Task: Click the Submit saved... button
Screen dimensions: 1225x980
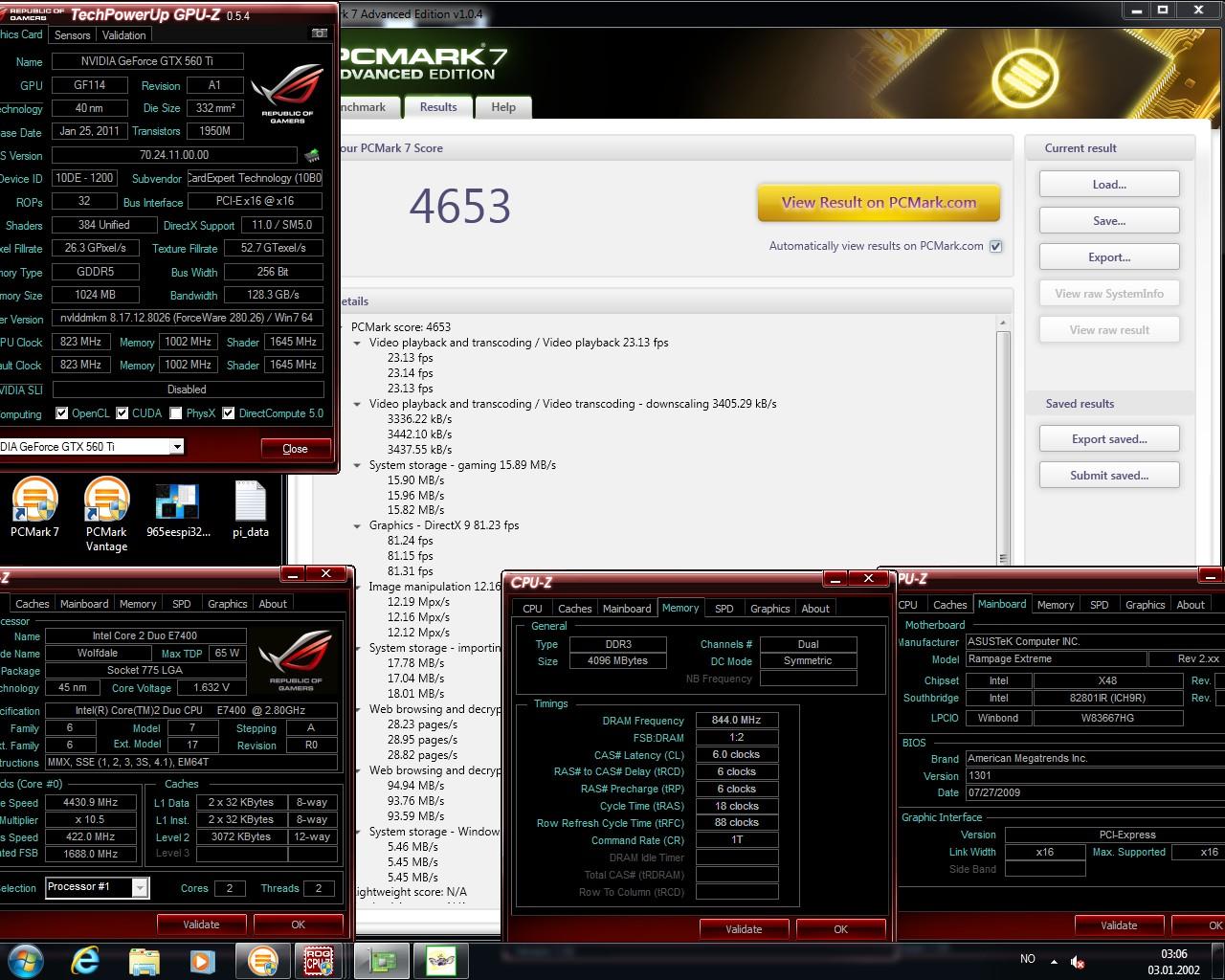Action: [1109, 476]
